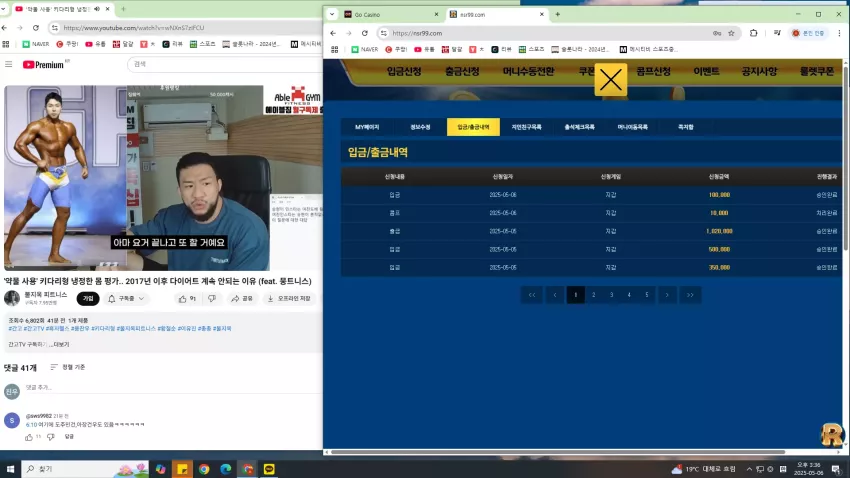
Task: Open YouTube hamburger menu
Action: point(9,64)
